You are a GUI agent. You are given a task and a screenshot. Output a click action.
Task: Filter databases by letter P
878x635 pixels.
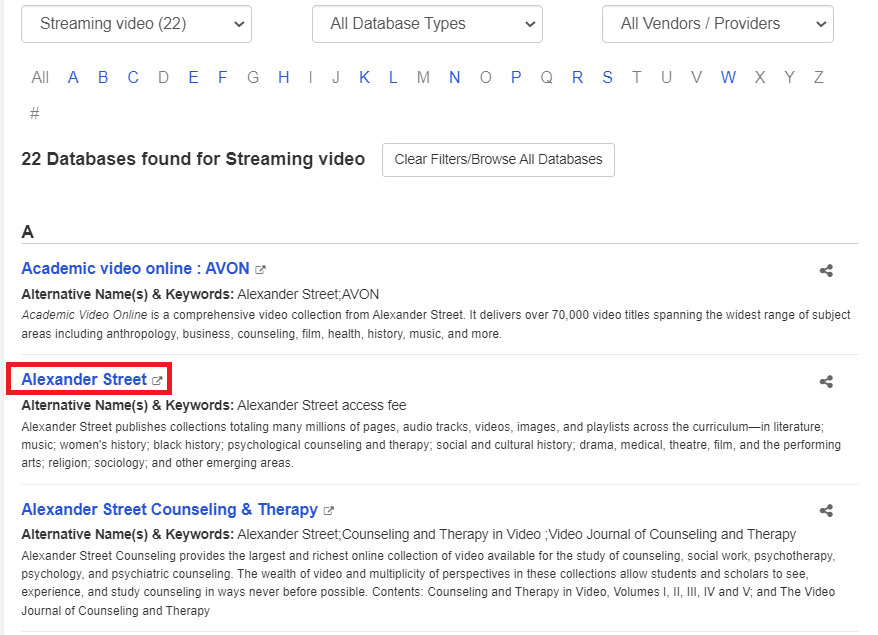pyautogui.click(x=516, y=77)
